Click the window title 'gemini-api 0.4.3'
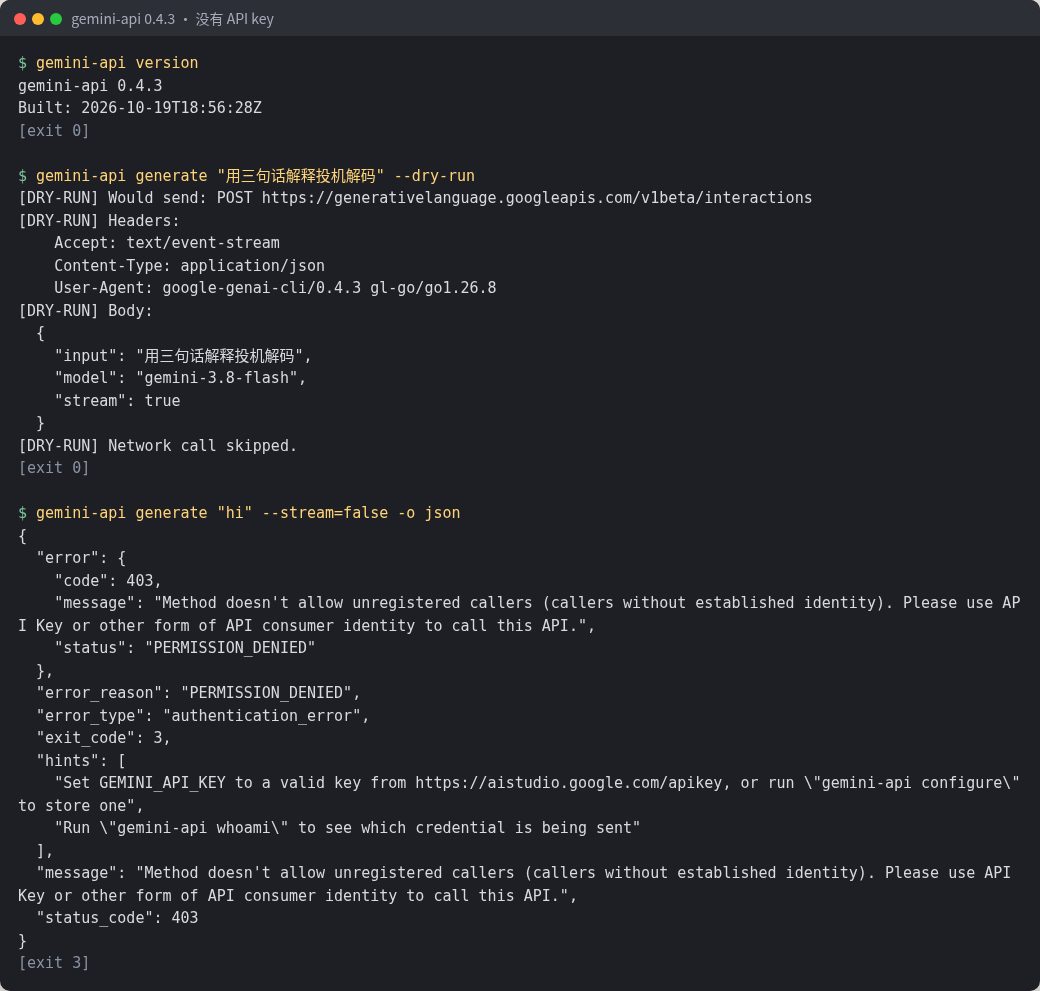 [x=123, y=19]
